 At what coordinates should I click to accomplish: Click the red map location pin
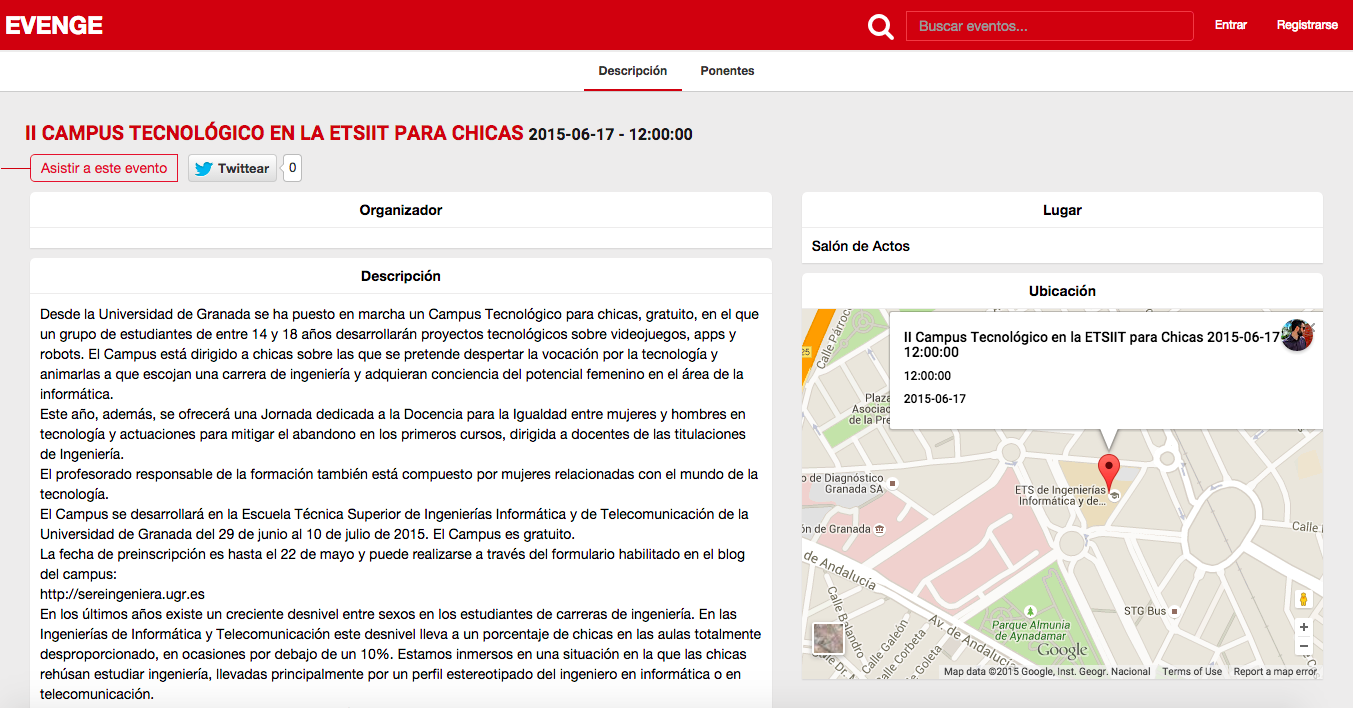(x=1108, y=471)
